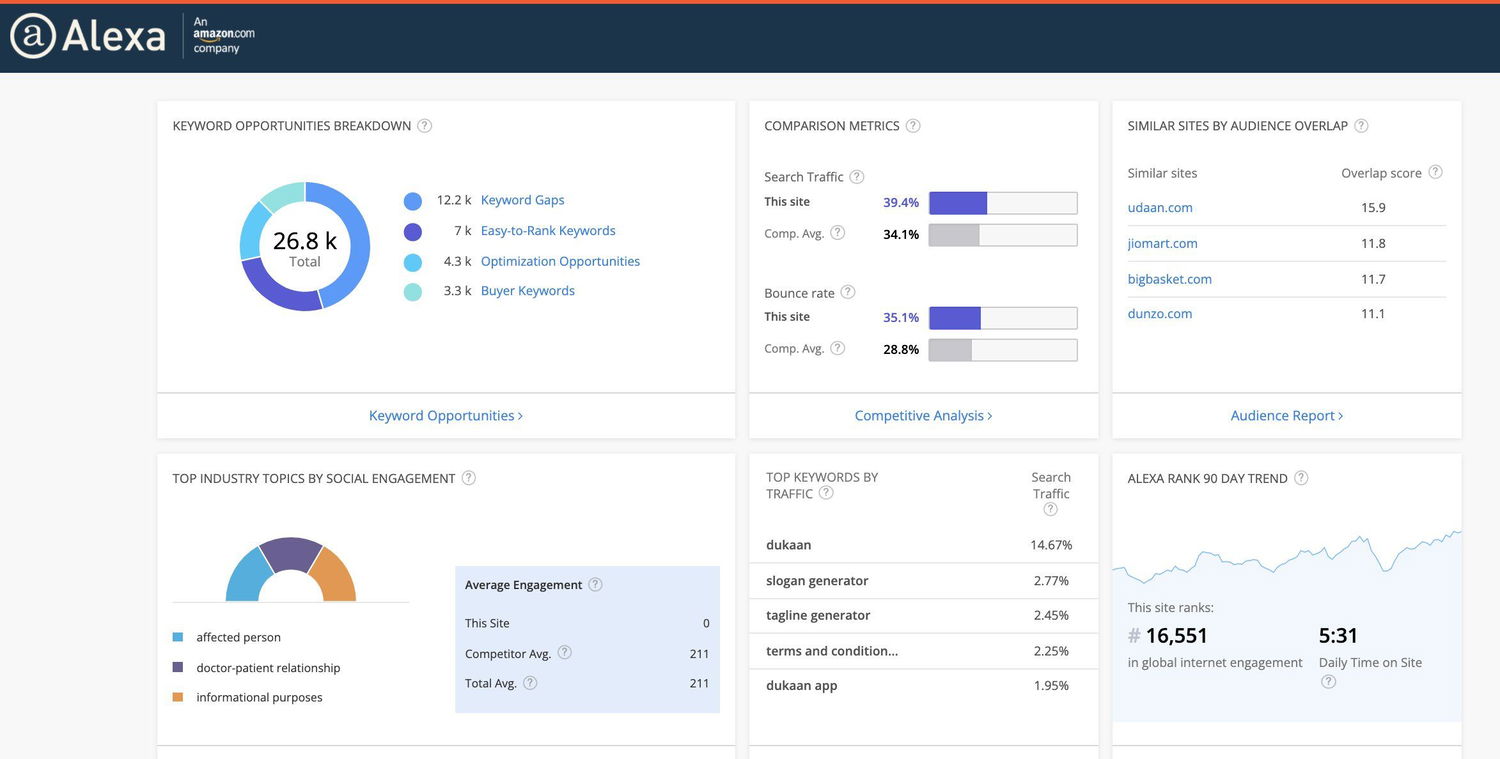Click help icon beside Search Traffic Comp. Avg.

coord(838,233)
